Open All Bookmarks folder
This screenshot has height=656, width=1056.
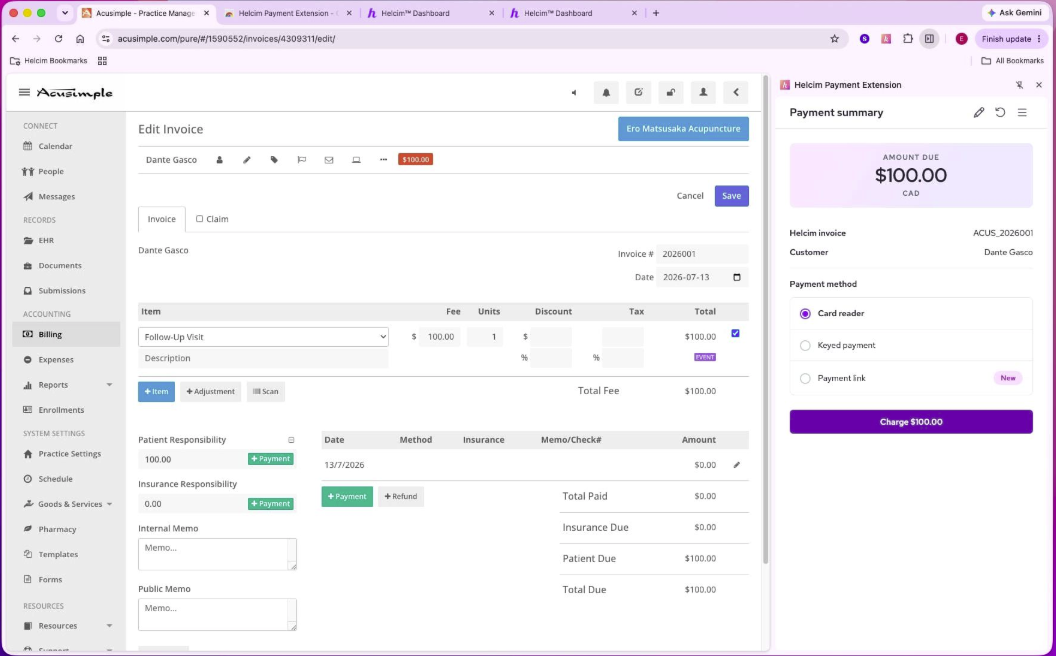[x=1012, y=61]
